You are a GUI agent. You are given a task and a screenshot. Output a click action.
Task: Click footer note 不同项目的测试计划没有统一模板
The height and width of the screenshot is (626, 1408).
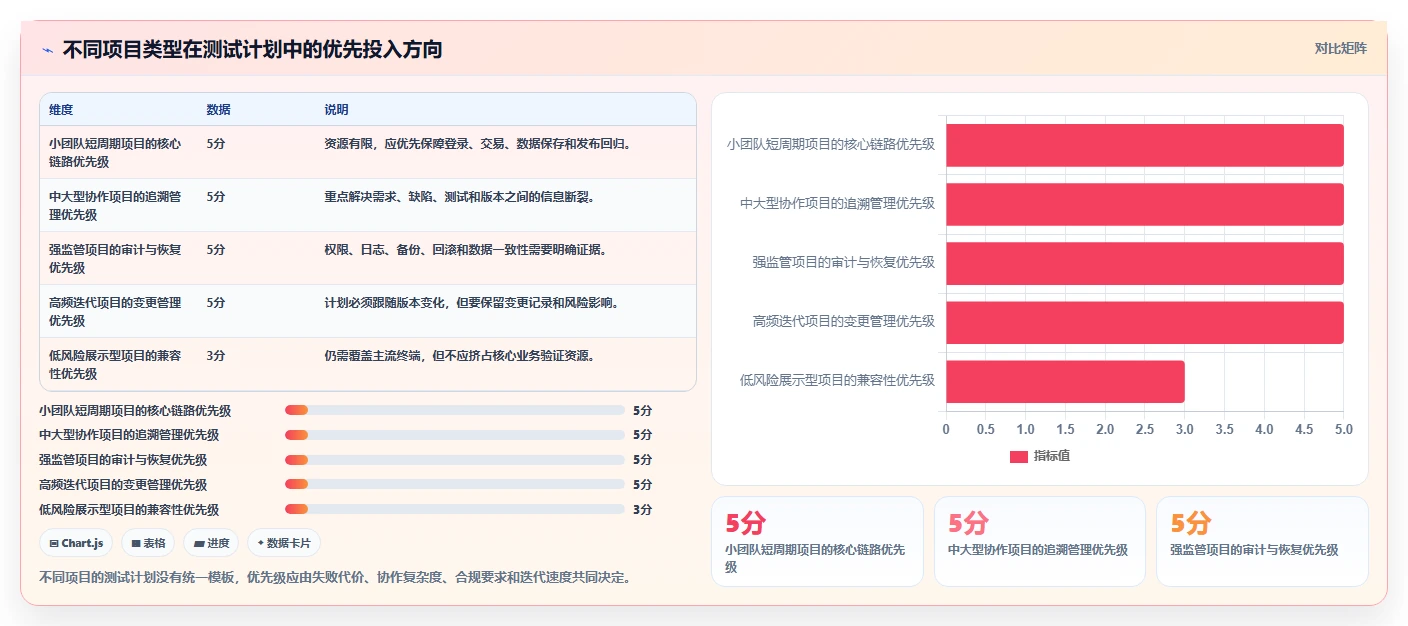point(335,577)
